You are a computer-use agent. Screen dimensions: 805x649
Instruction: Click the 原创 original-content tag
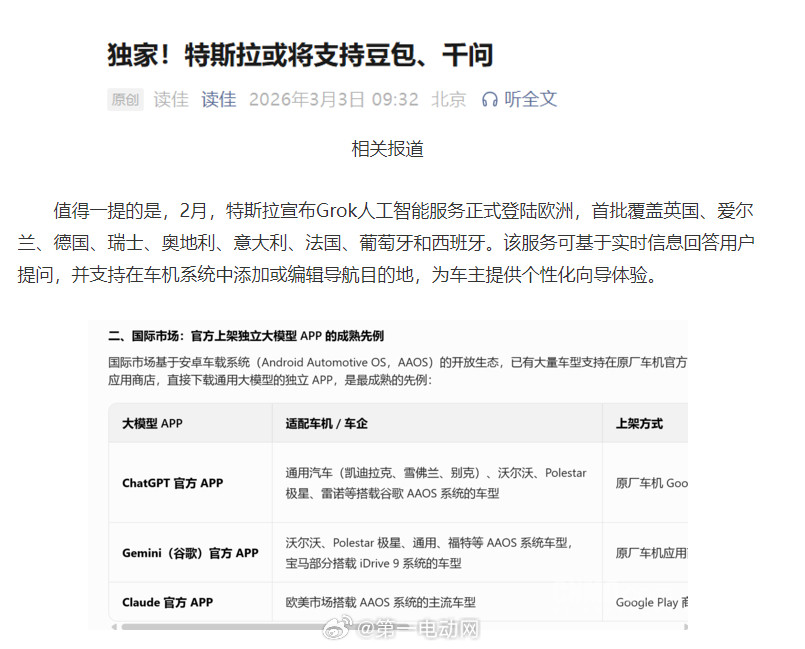tap(123, 99)
